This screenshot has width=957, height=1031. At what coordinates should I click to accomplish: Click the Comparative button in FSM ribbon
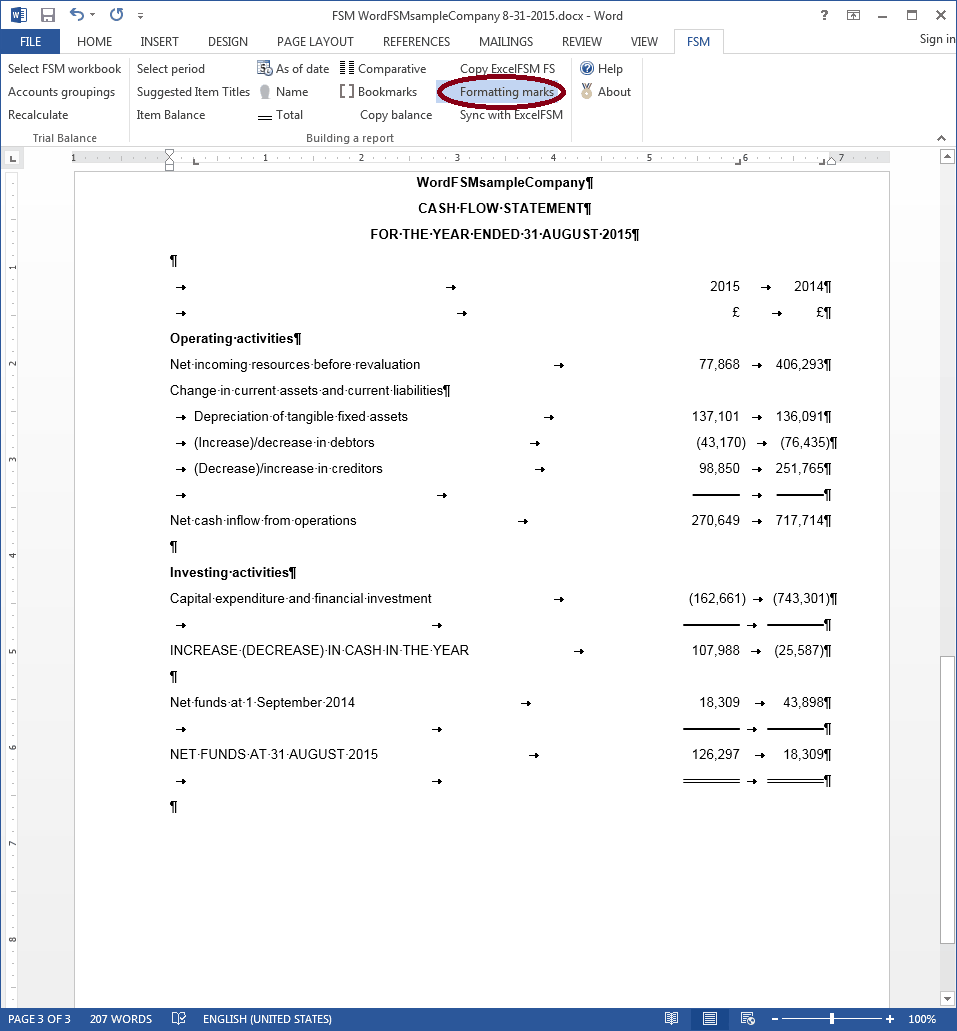click(383, 69)
